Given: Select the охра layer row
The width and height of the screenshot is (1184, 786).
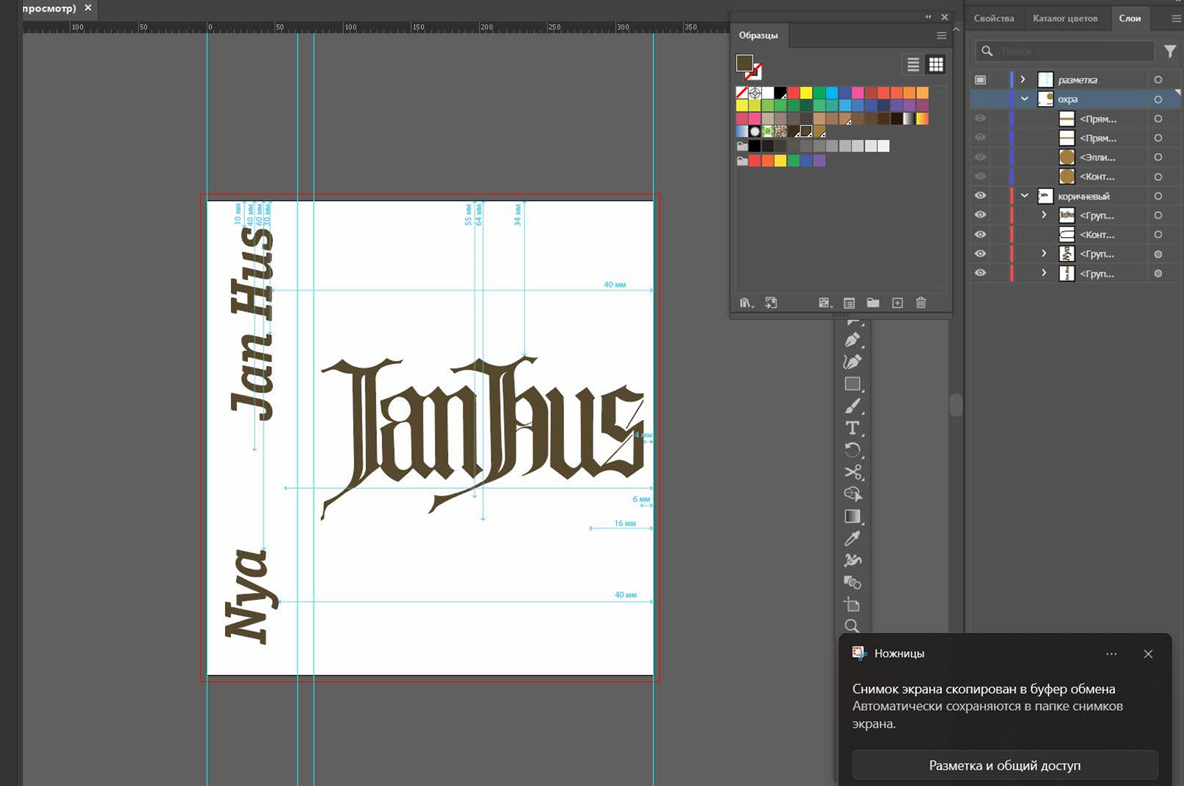Looking at the screenshot, I should click(1075, 99).
